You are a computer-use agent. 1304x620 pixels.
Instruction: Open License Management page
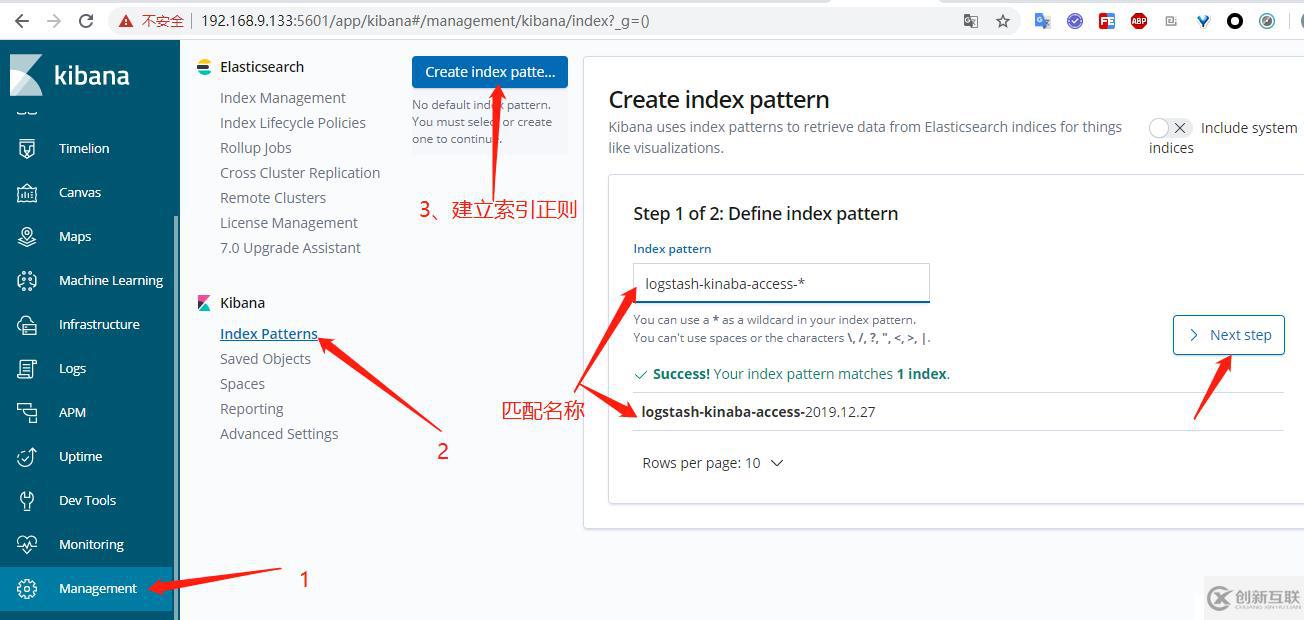pyautogui.click(x=289, y=223)
